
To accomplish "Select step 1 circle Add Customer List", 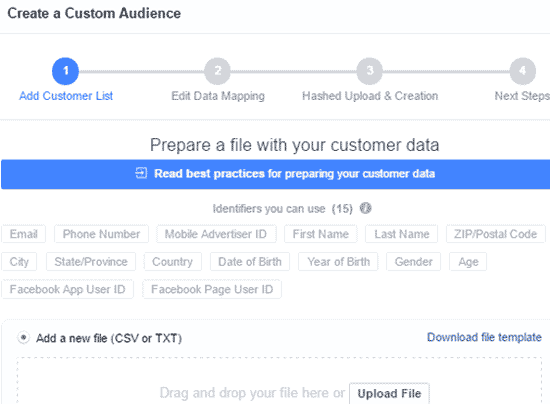I will [x=65, y=71].
